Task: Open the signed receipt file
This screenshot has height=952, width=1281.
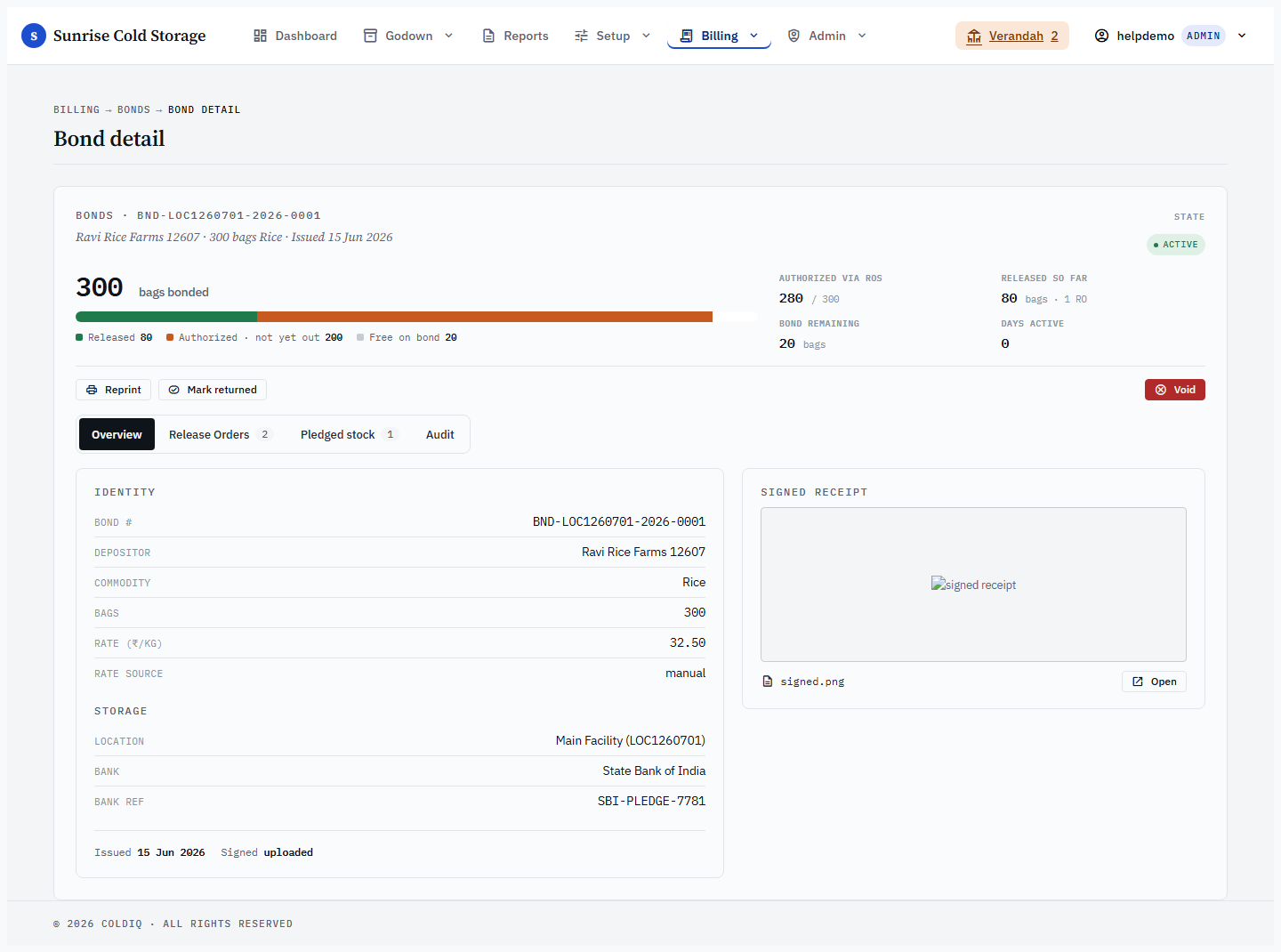Action: pyautogui.click(x=1154, y=682)
